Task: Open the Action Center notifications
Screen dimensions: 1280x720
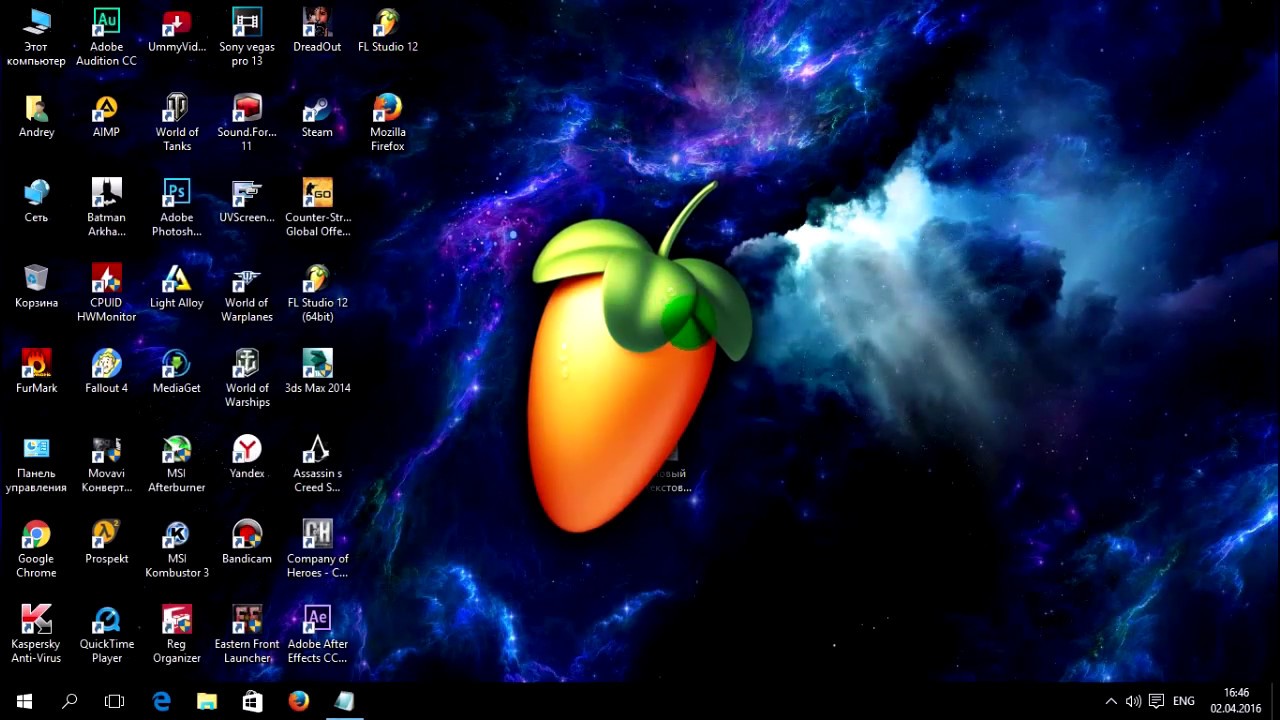Action: [1156, 701]
